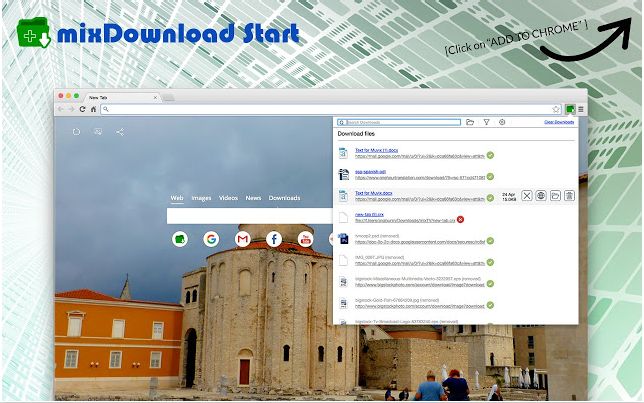Bookmark the page with the star icon

tap(556, 109)
